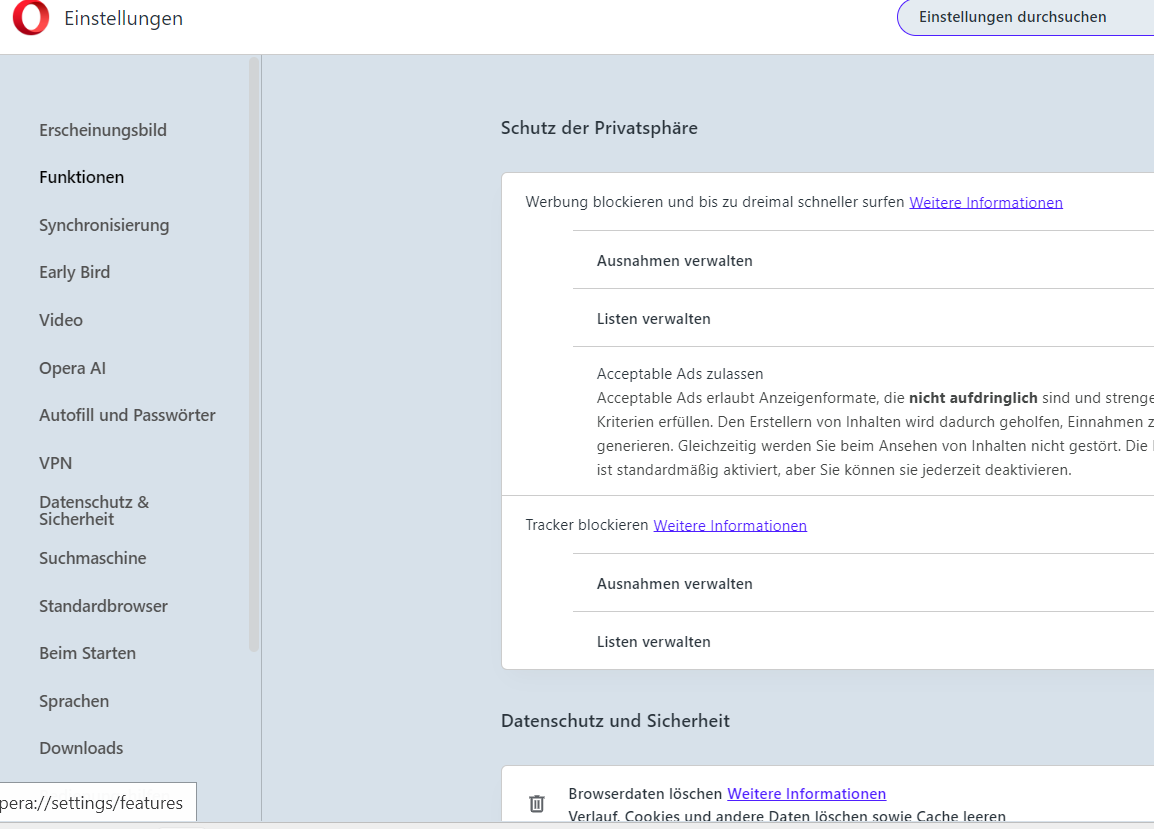Open the Downloads settings section

tap(81, 748)
